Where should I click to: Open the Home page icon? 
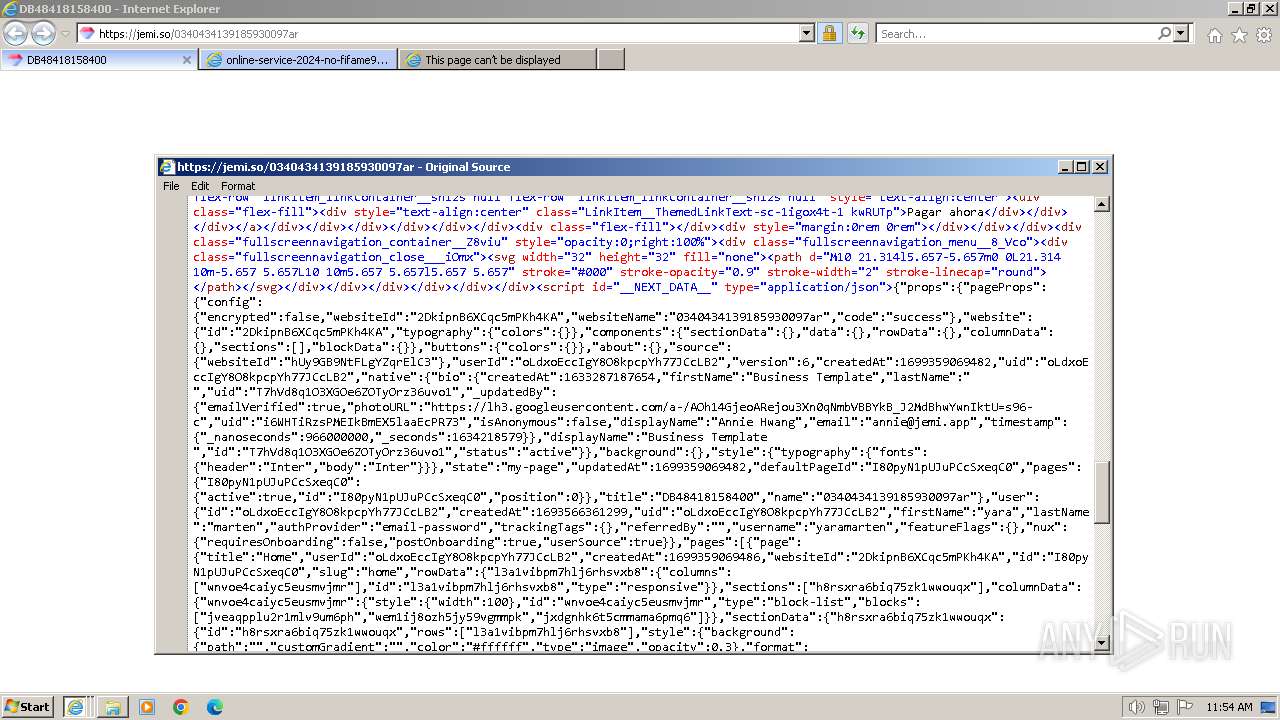(1214, 35)
